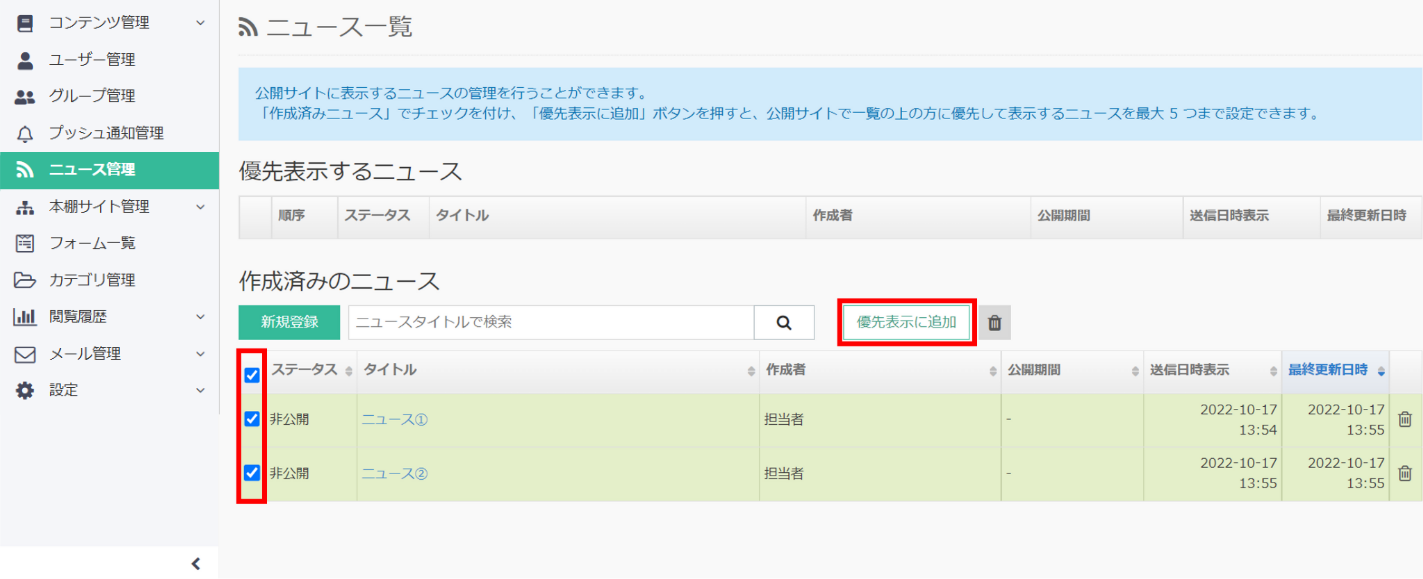1423x579 pixels.
Task: Click the プッシュ通知管理 bell icon
Action: click(x=26, y=133)
